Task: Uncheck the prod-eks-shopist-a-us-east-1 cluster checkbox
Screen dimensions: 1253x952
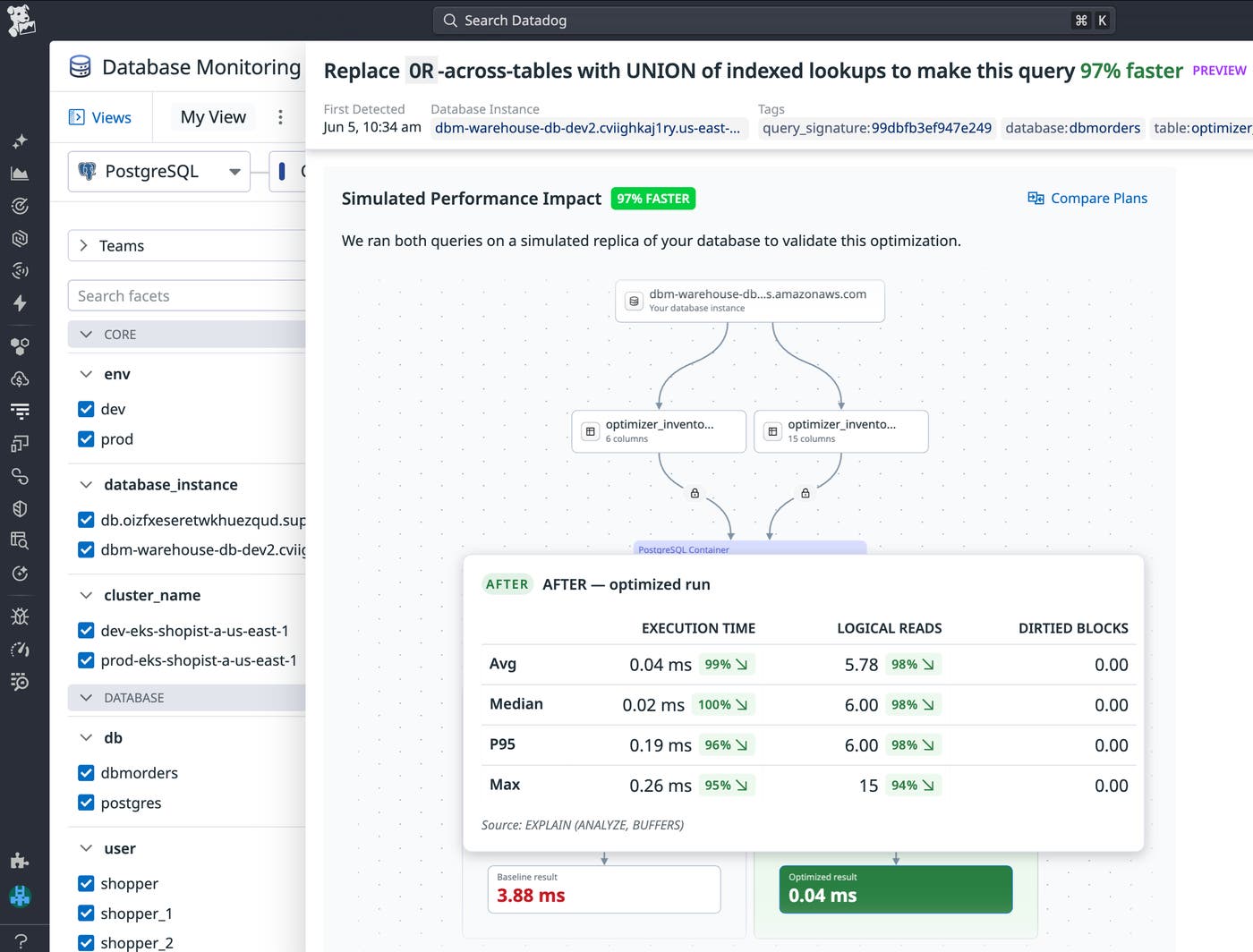Action: click(x=86, y=660)
